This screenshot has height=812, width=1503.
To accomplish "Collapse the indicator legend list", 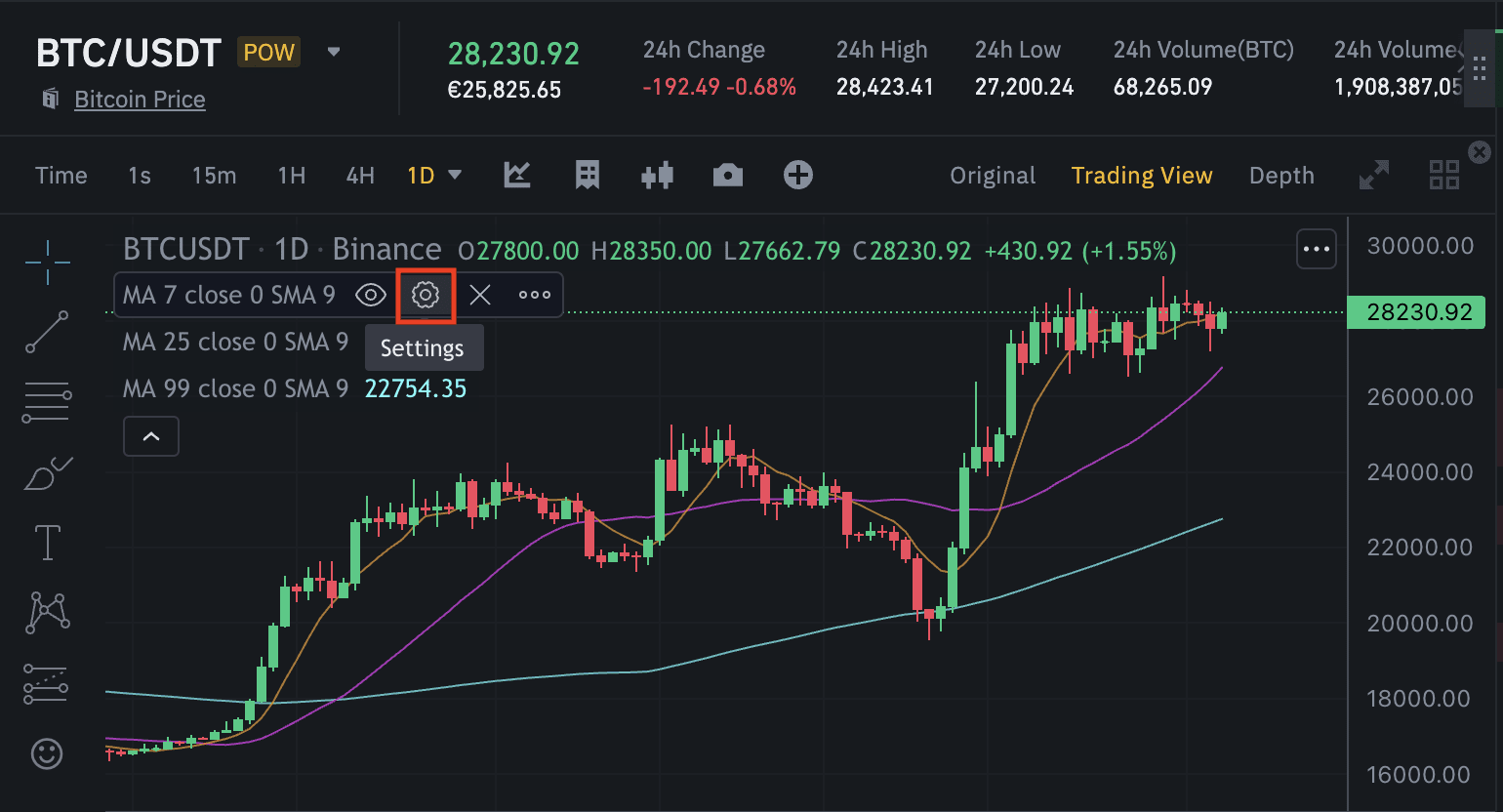I will click(151, 436).
